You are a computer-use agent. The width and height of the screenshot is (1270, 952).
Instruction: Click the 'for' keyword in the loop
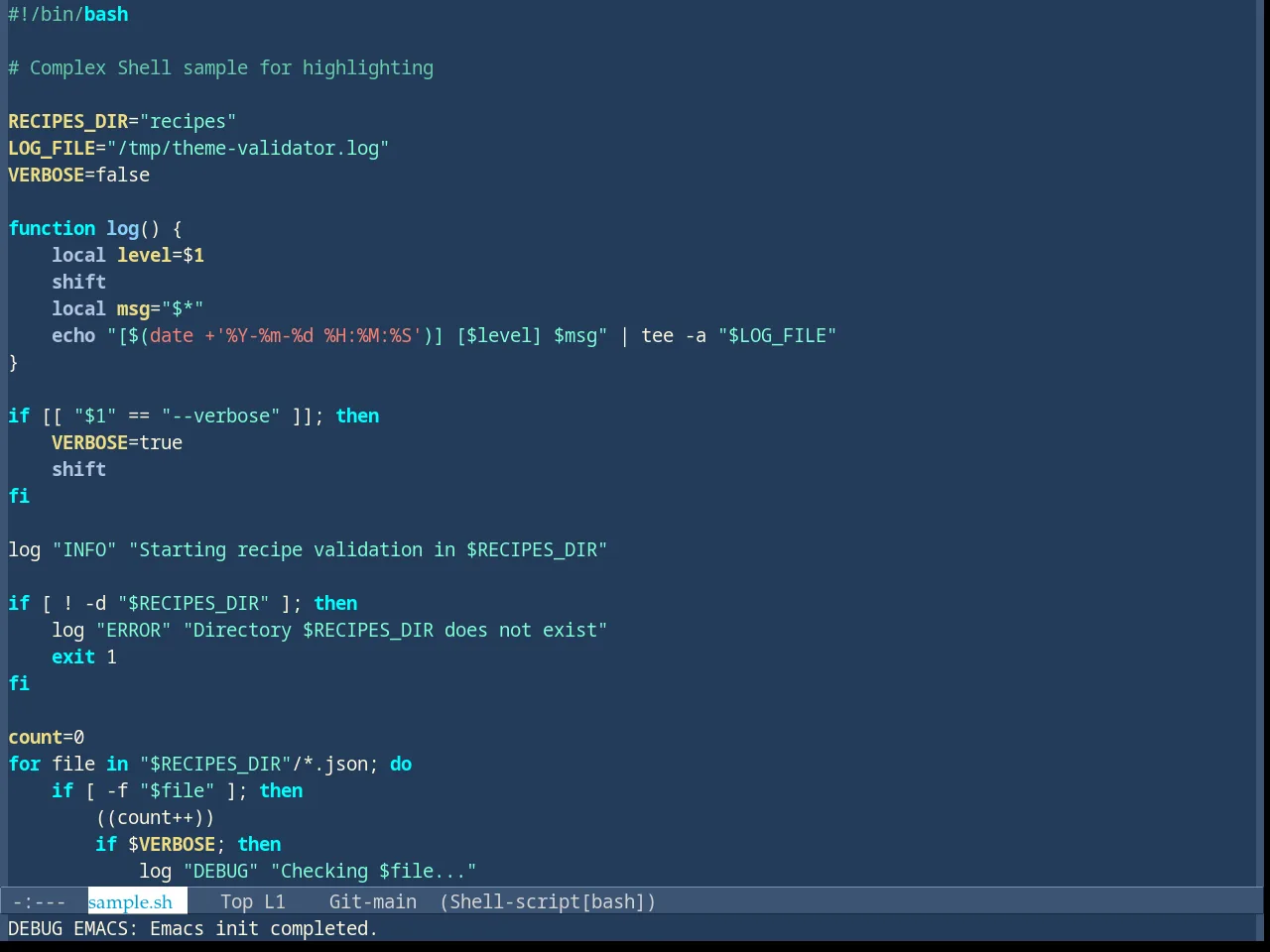(x=25, y=764)
